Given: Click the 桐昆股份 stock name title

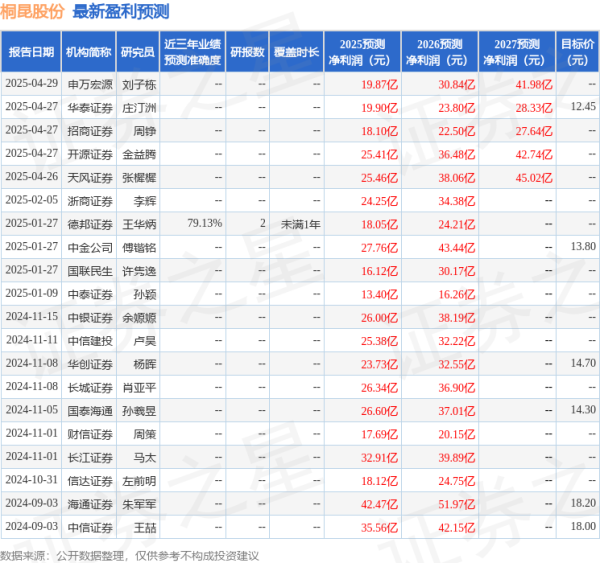Looking at the screenshot, I should 33,12.
